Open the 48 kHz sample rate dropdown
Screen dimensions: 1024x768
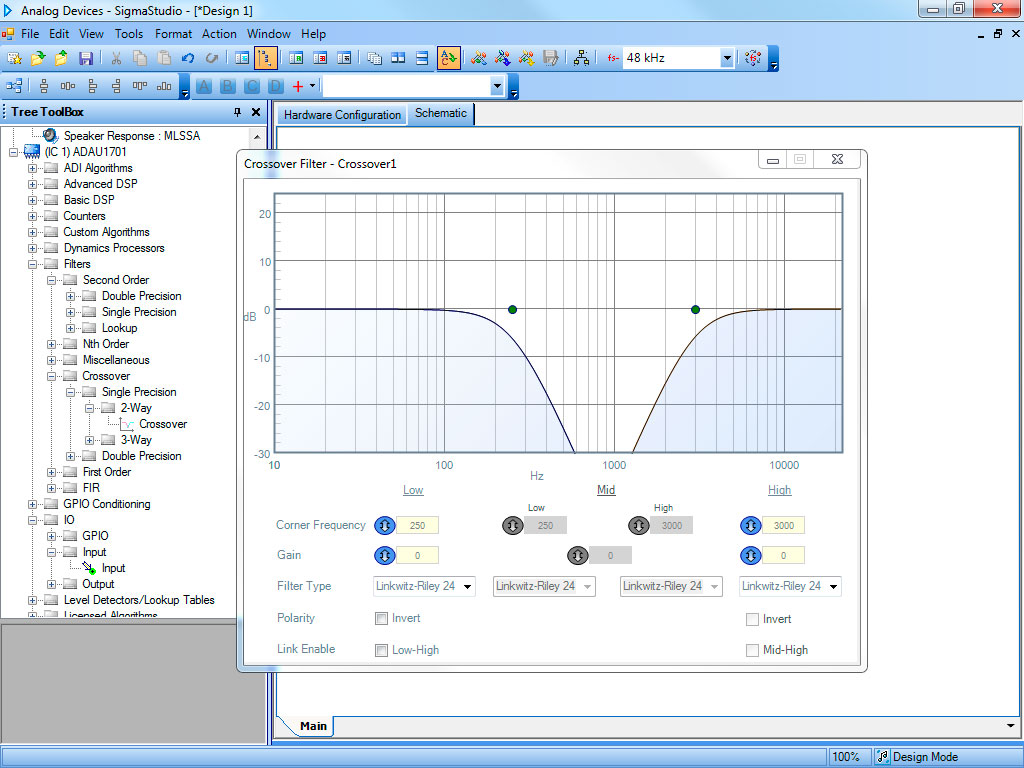tap(727, 58)
